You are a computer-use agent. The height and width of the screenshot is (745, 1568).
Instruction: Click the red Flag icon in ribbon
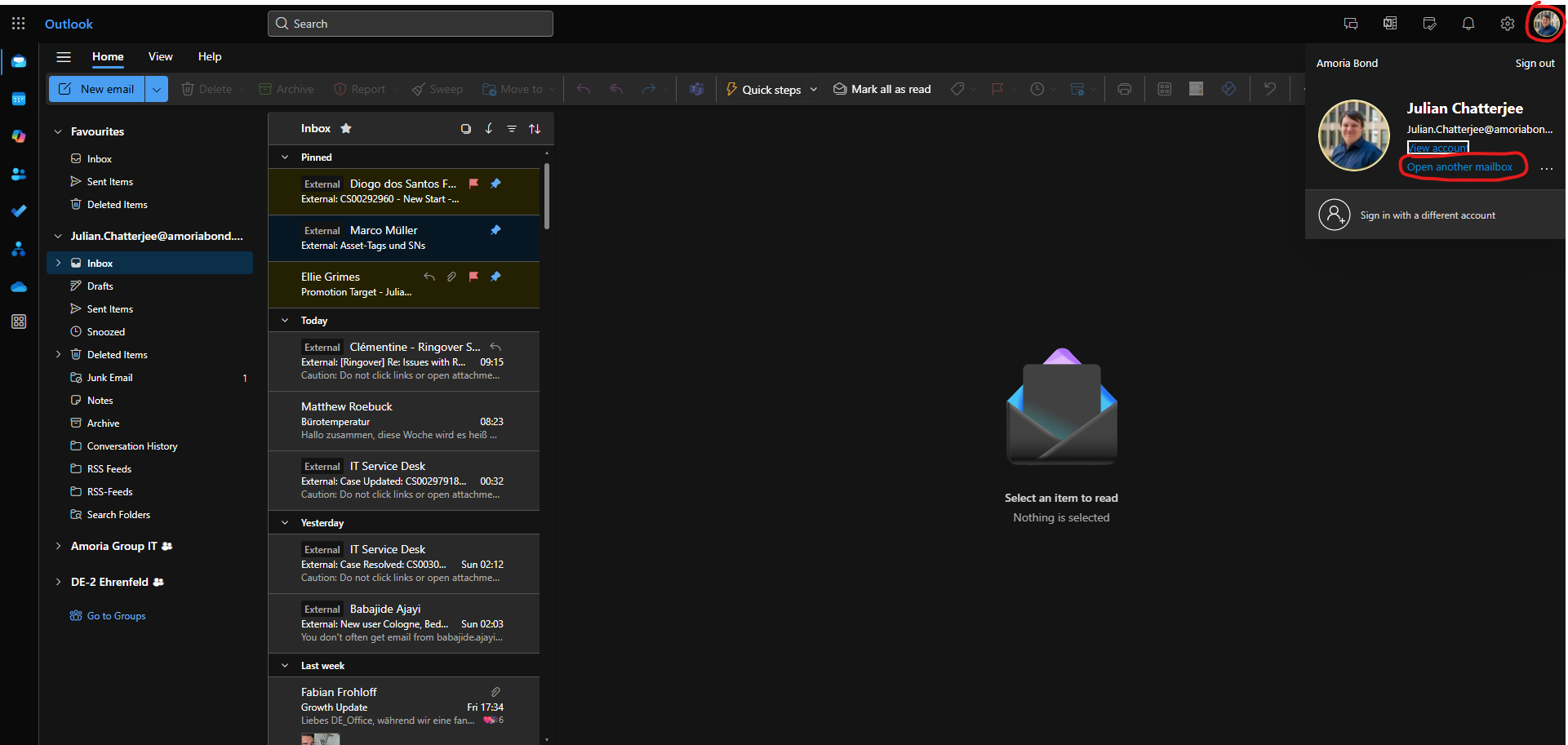(997, 89)
